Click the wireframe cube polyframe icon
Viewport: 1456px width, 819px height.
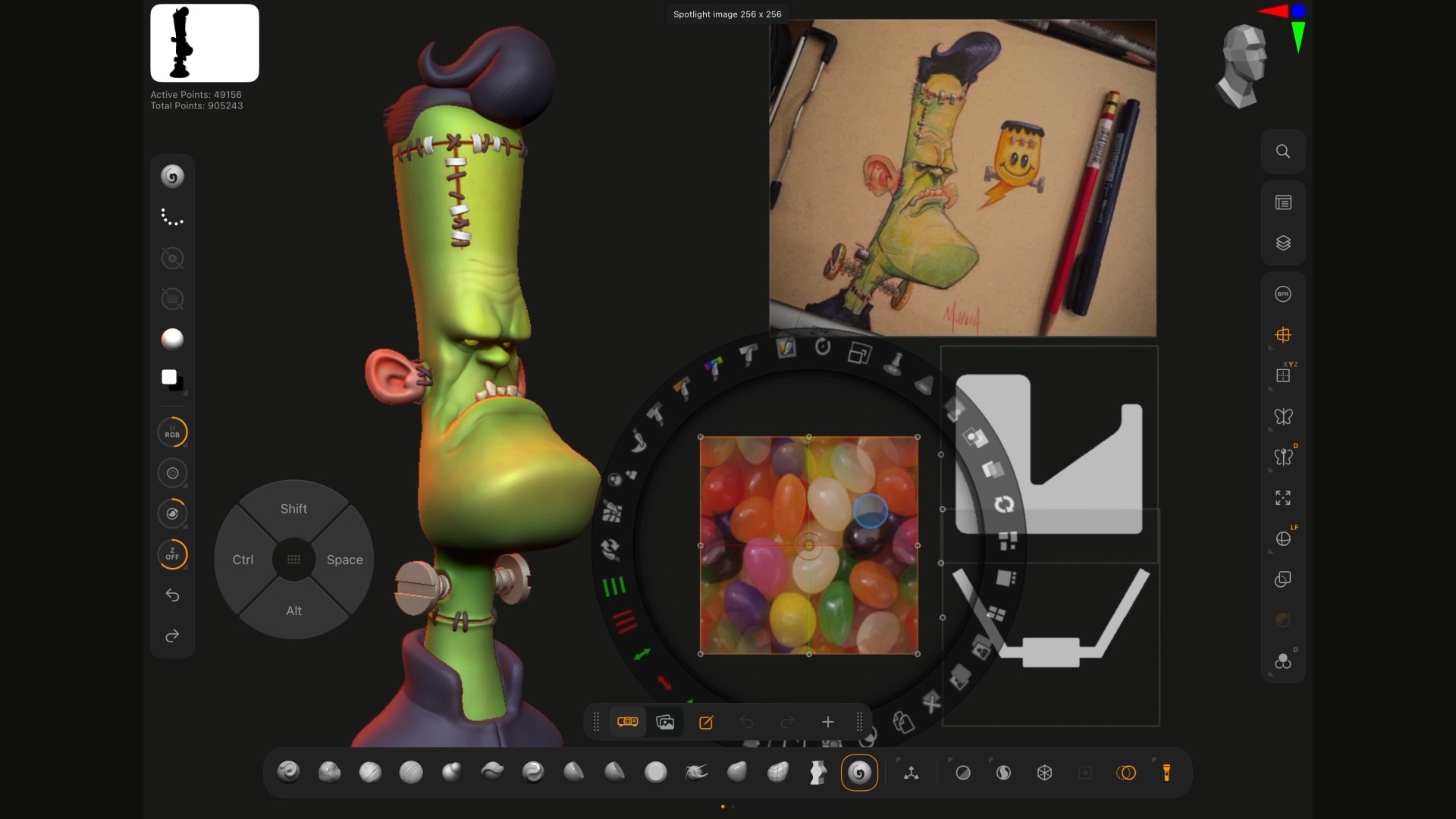pyautogui.click(x=1044, y=773)
